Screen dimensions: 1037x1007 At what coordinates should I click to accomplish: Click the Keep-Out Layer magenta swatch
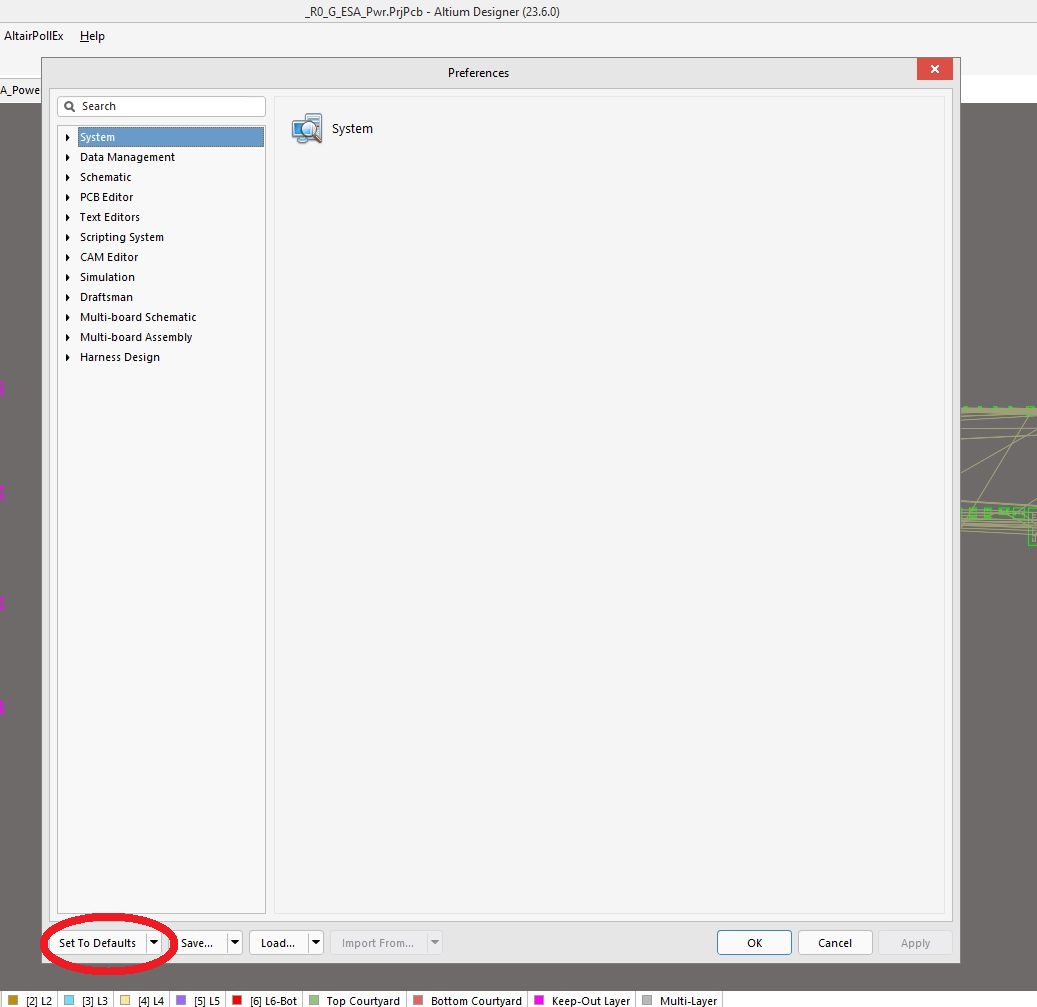tap(539, 1000)
